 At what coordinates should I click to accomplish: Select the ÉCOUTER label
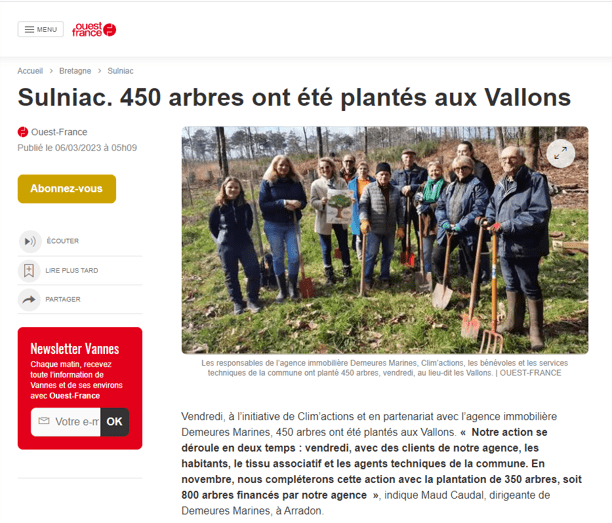pyautogui.click(x=63, y=241)
